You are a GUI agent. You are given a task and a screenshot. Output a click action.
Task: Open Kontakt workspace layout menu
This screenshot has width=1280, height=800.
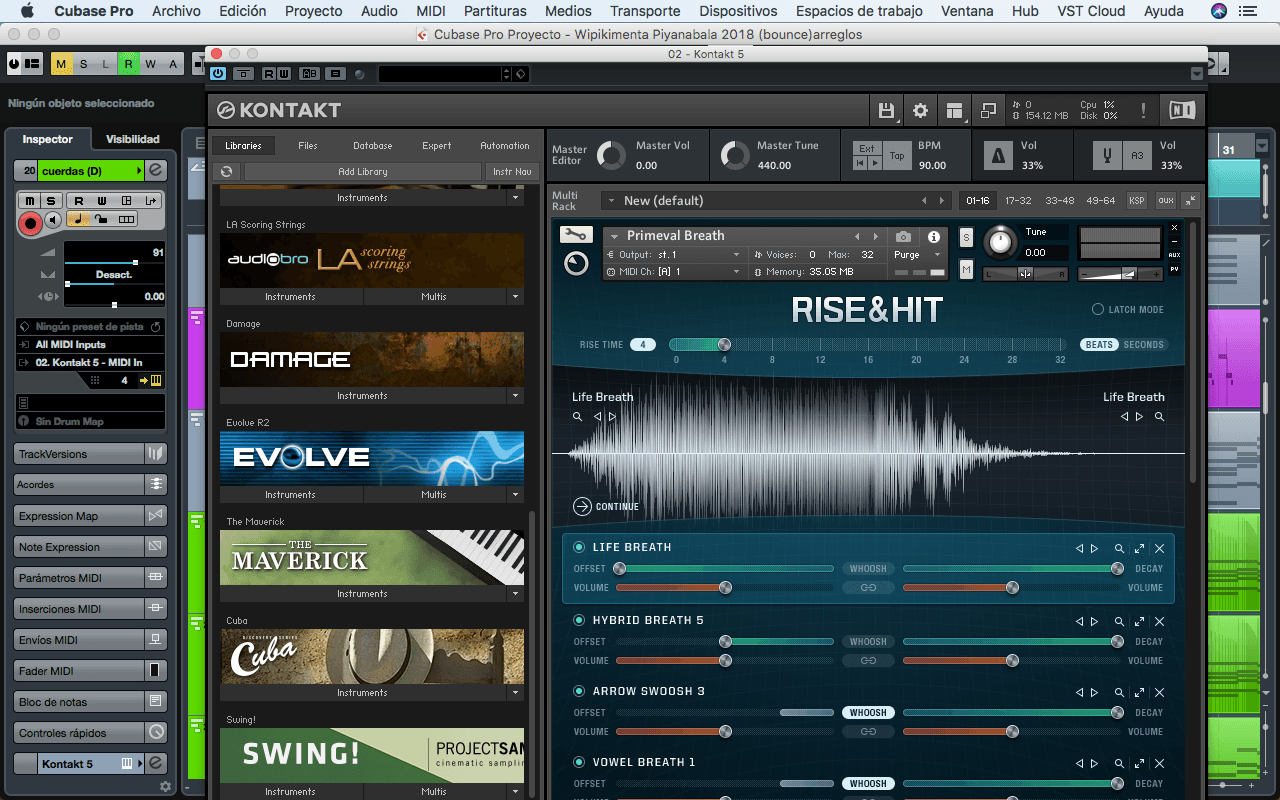tap(954, 110)
